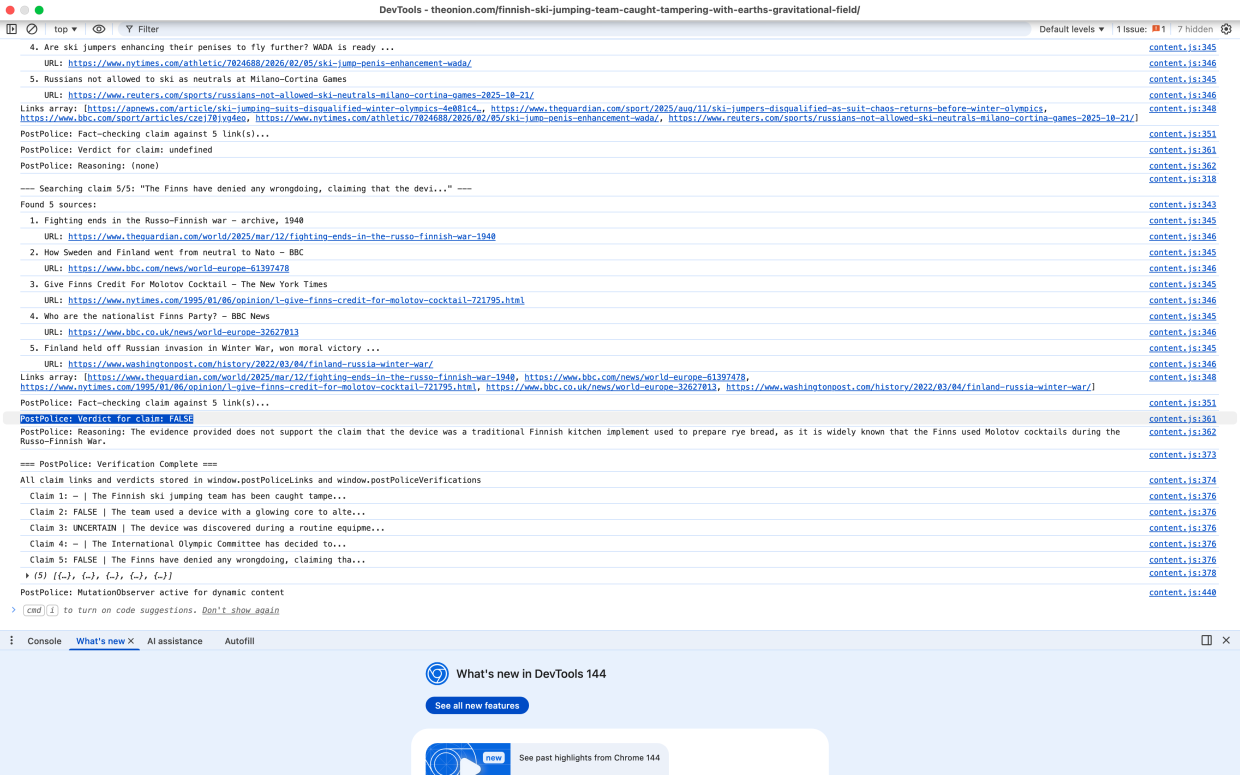The image size is (1240, 775).
Task: Click See all new features button
Action: pos(477,705)
